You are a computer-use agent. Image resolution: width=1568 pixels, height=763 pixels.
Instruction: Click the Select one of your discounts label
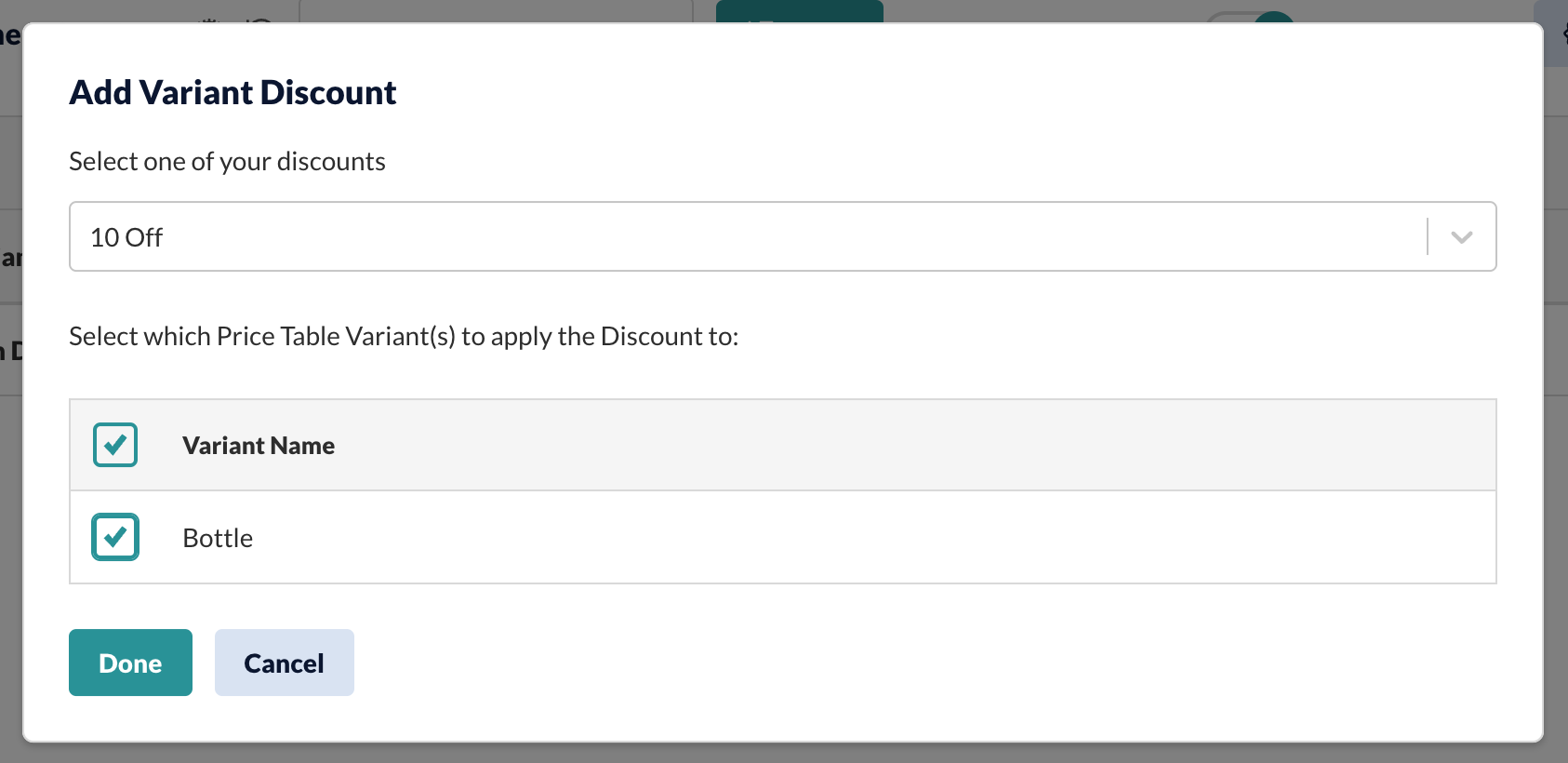(x=227, y=161)
